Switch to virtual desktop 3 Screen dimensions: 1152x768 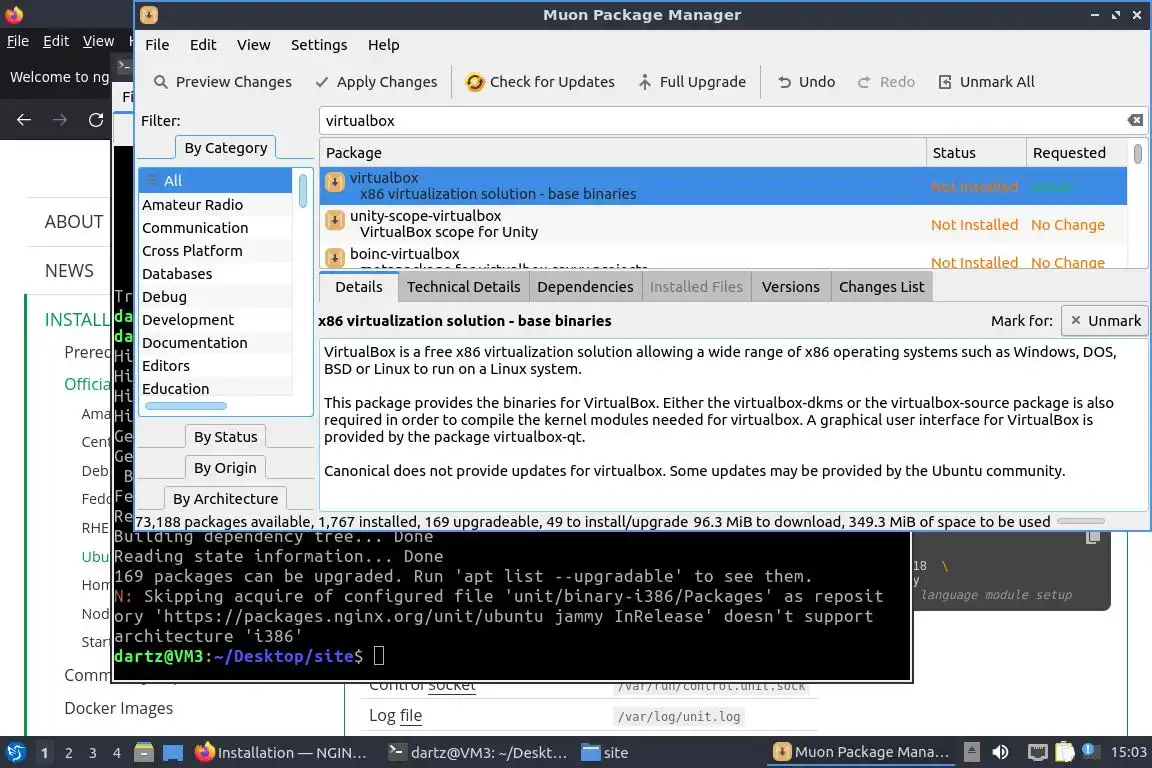93,753
